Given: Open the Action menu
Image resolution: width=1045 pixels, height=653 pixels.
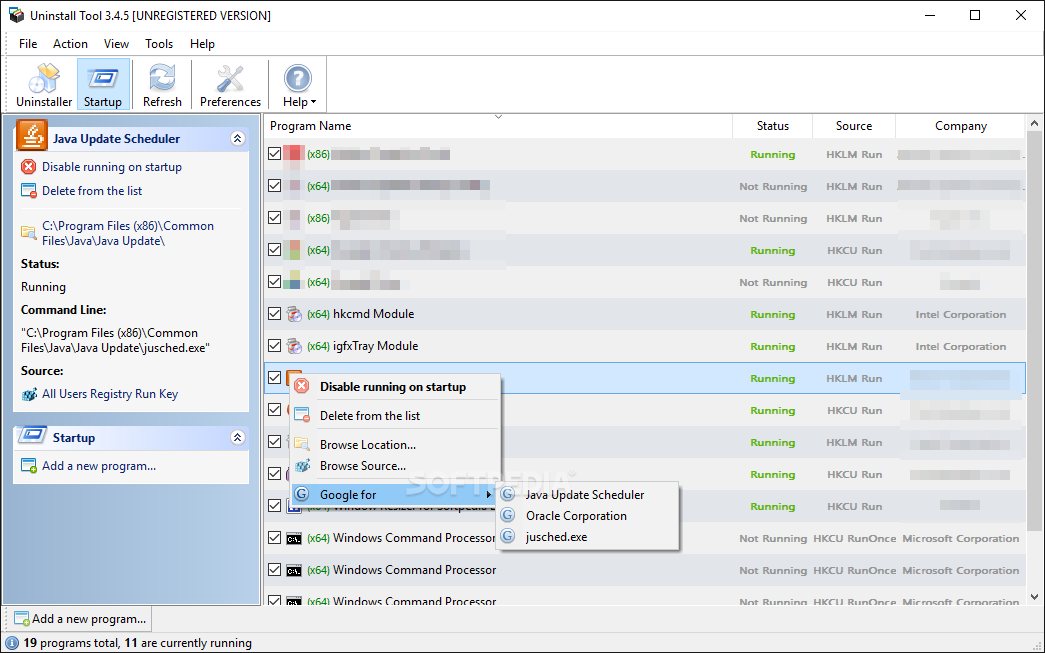Looking at the screenshot, I should click(70, 44).
